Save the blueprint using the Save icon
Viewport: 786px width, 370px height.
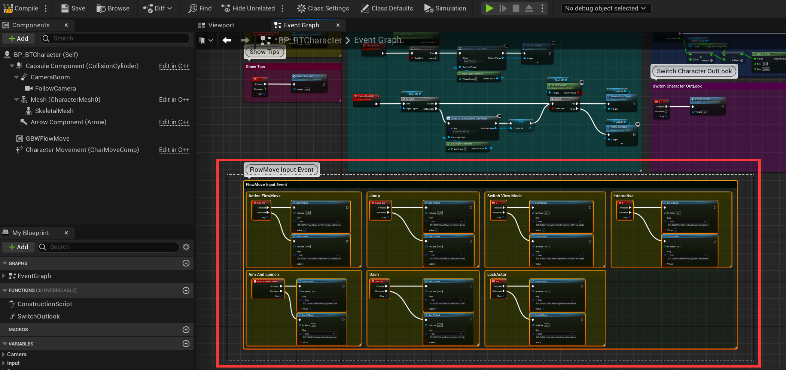(73, 9)
